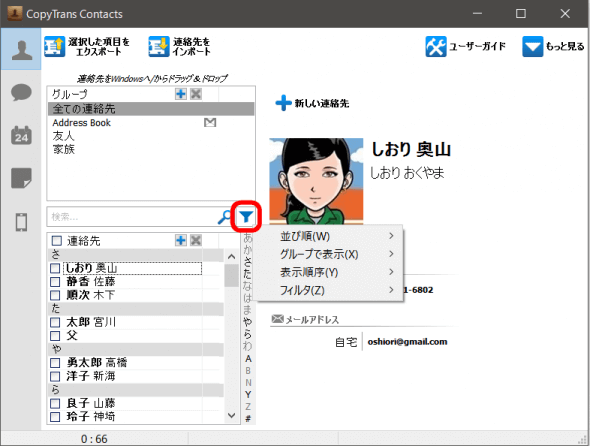Click the もっと見る label

565,46
